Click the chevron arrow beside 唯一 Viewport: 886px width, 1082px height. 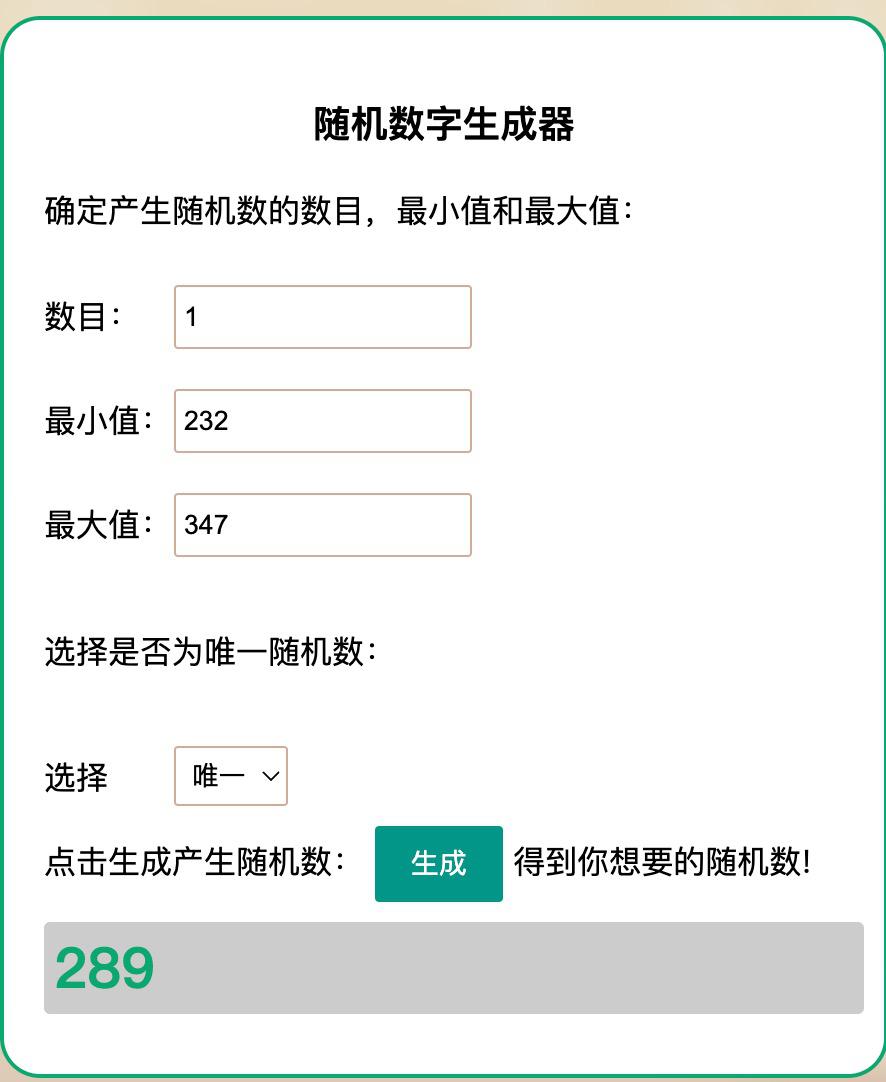270,776
